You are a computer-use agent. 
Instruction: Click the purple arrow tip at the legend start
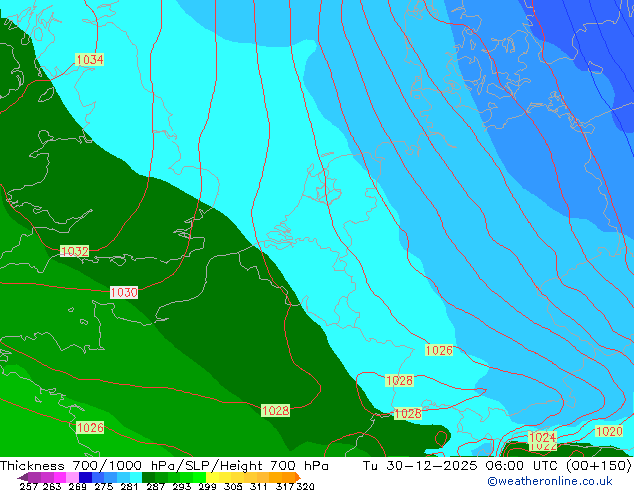pyautogui.click(x=23, y=478)
